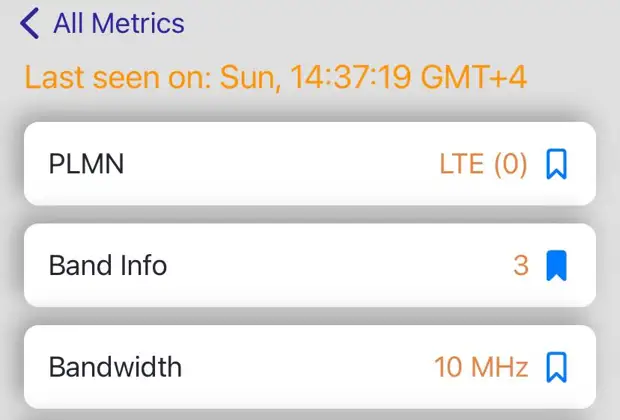Click the 'Last seen on' label
The image size is (620, 420).
(118, 77)
